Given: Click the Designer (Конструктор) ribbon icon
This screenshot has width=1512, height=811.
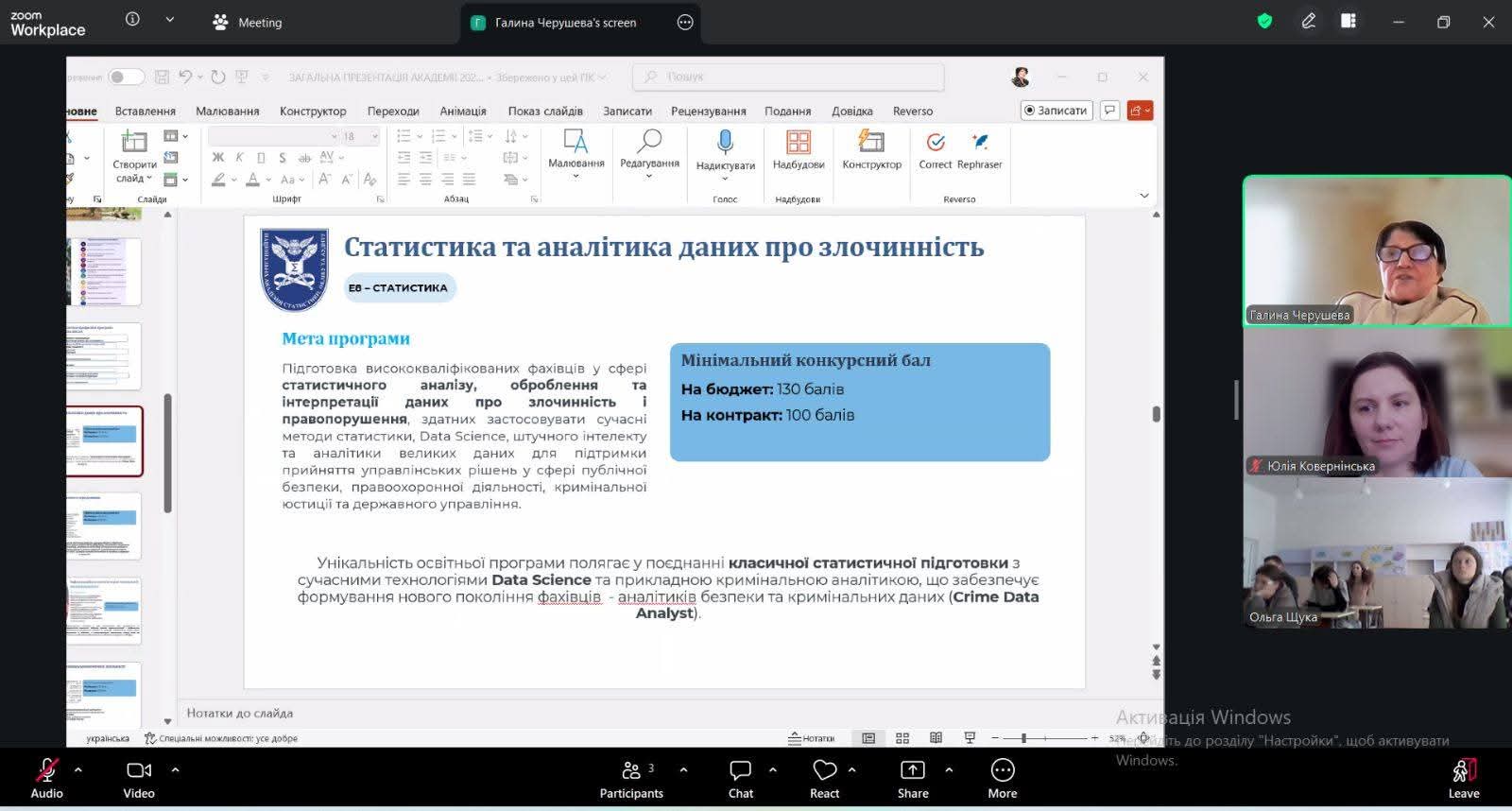Looking at the screenshot, I should point(871,143).
